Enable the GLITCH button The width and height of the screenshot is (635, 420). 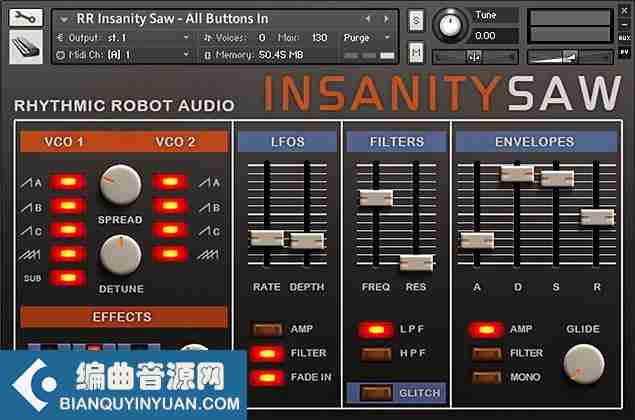pyautogui.click(x=376, y=392)
